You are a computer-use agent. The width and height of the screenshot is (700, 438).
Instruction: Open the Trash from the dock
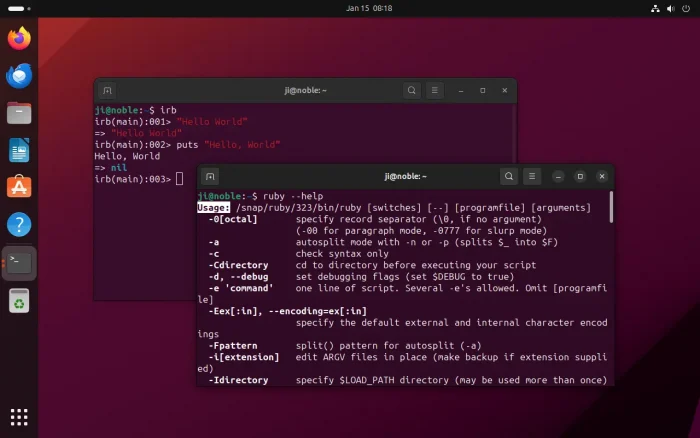point(19,299)
